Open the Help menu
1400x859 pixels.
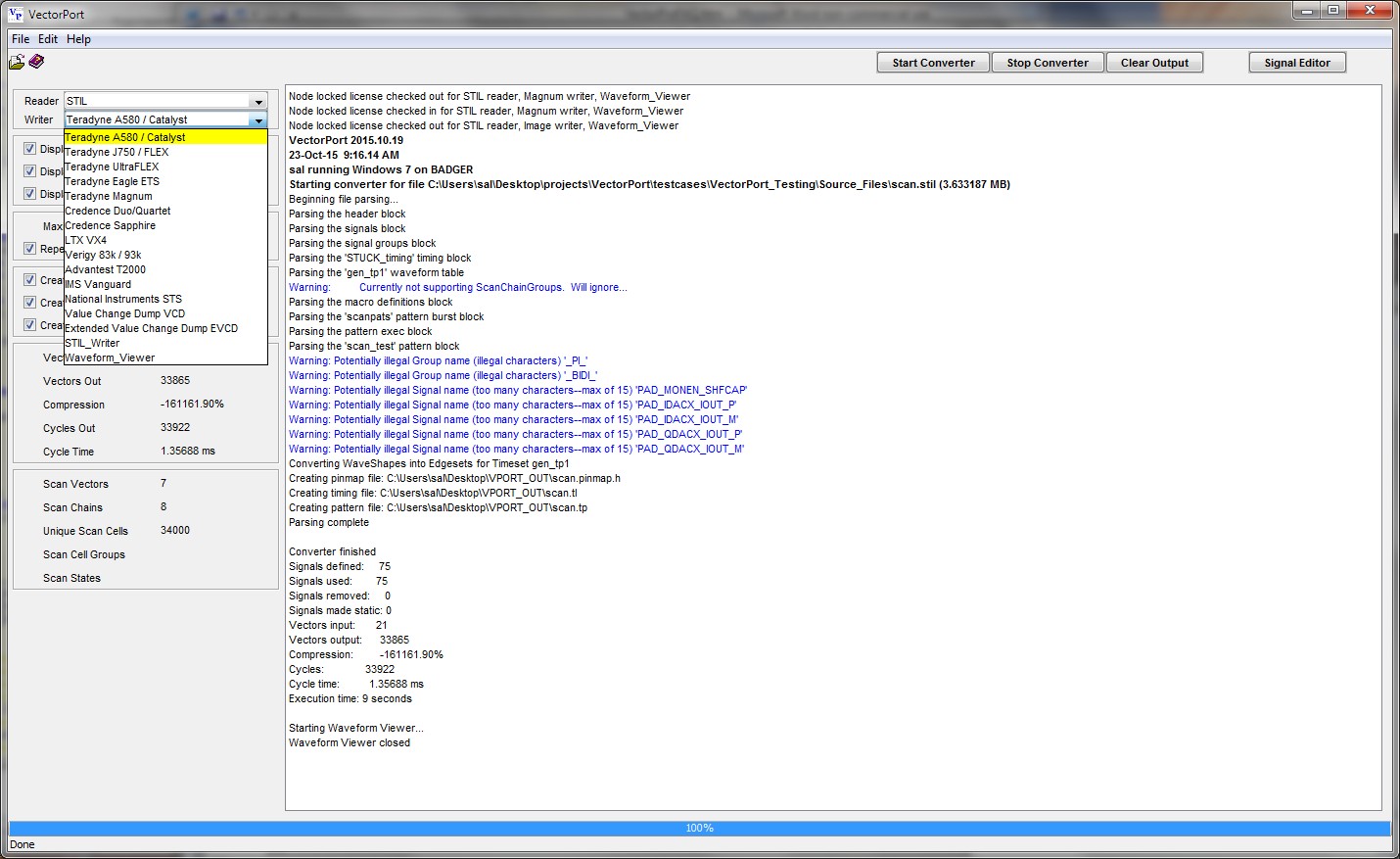point(78,39)
